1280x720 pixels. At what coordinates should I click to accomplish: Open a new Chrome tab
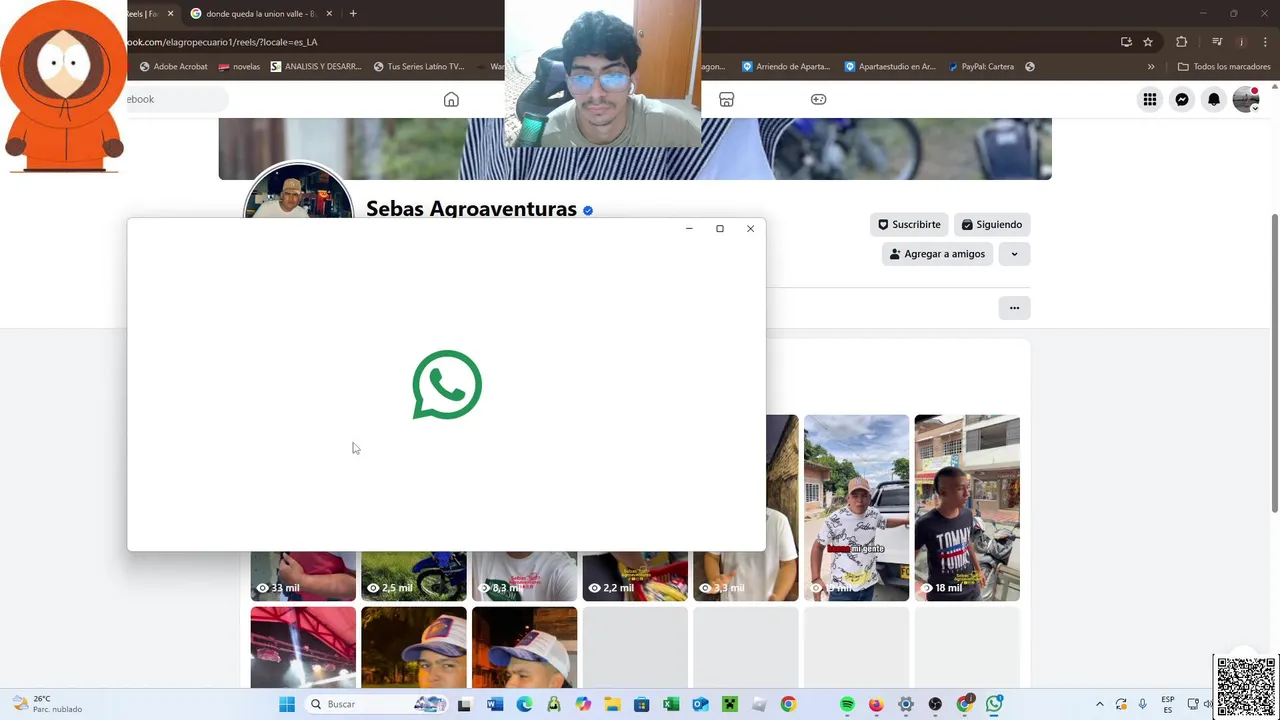click(353, 14)
